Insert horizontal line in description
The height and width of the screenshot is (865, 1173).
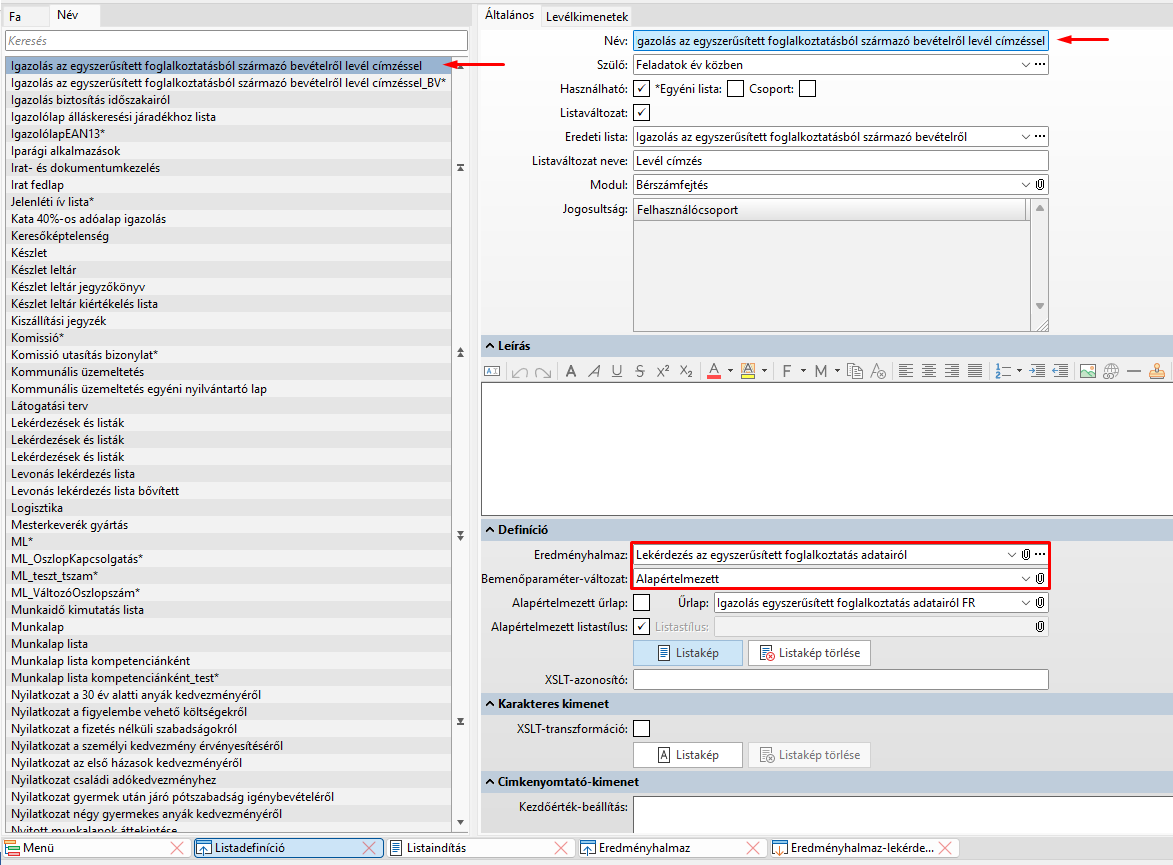[1134, 371]
